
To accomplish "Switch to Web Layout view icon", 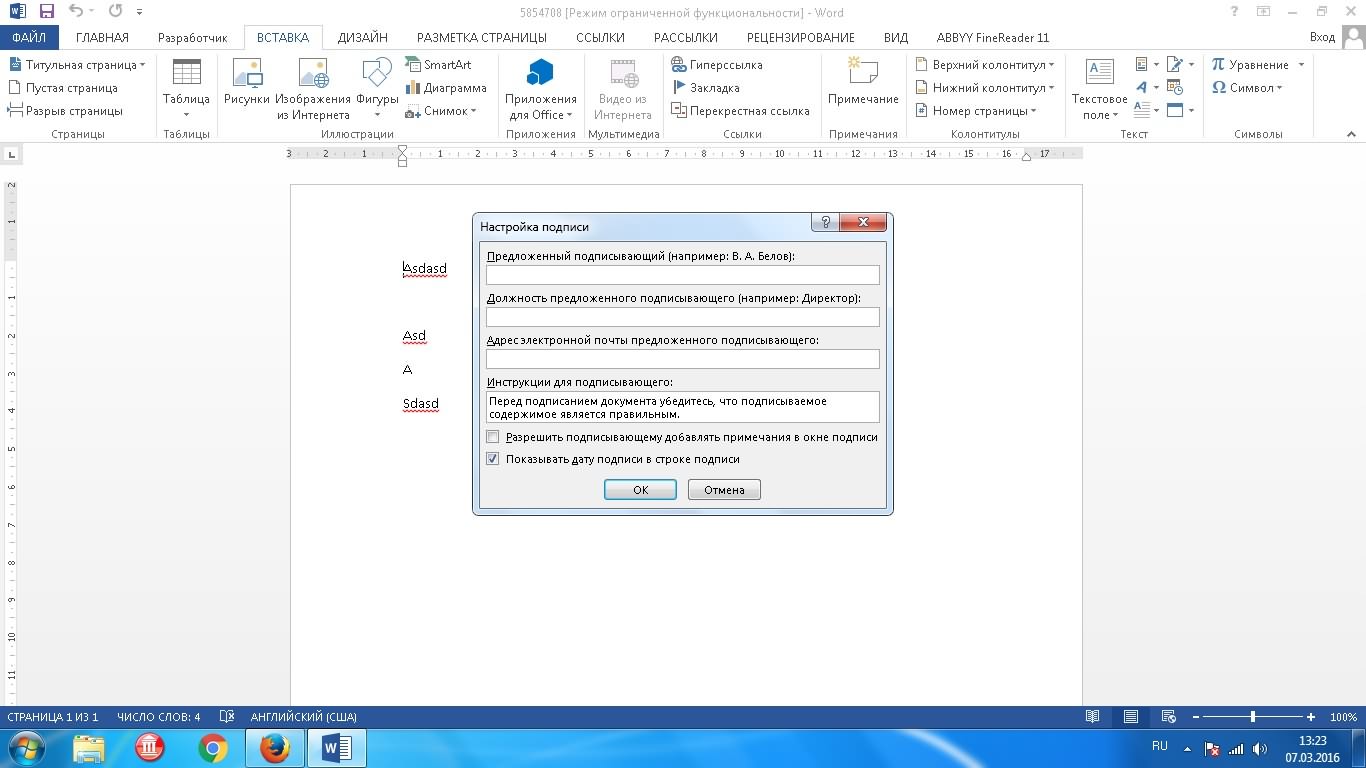I will [x=1167, y=716].
